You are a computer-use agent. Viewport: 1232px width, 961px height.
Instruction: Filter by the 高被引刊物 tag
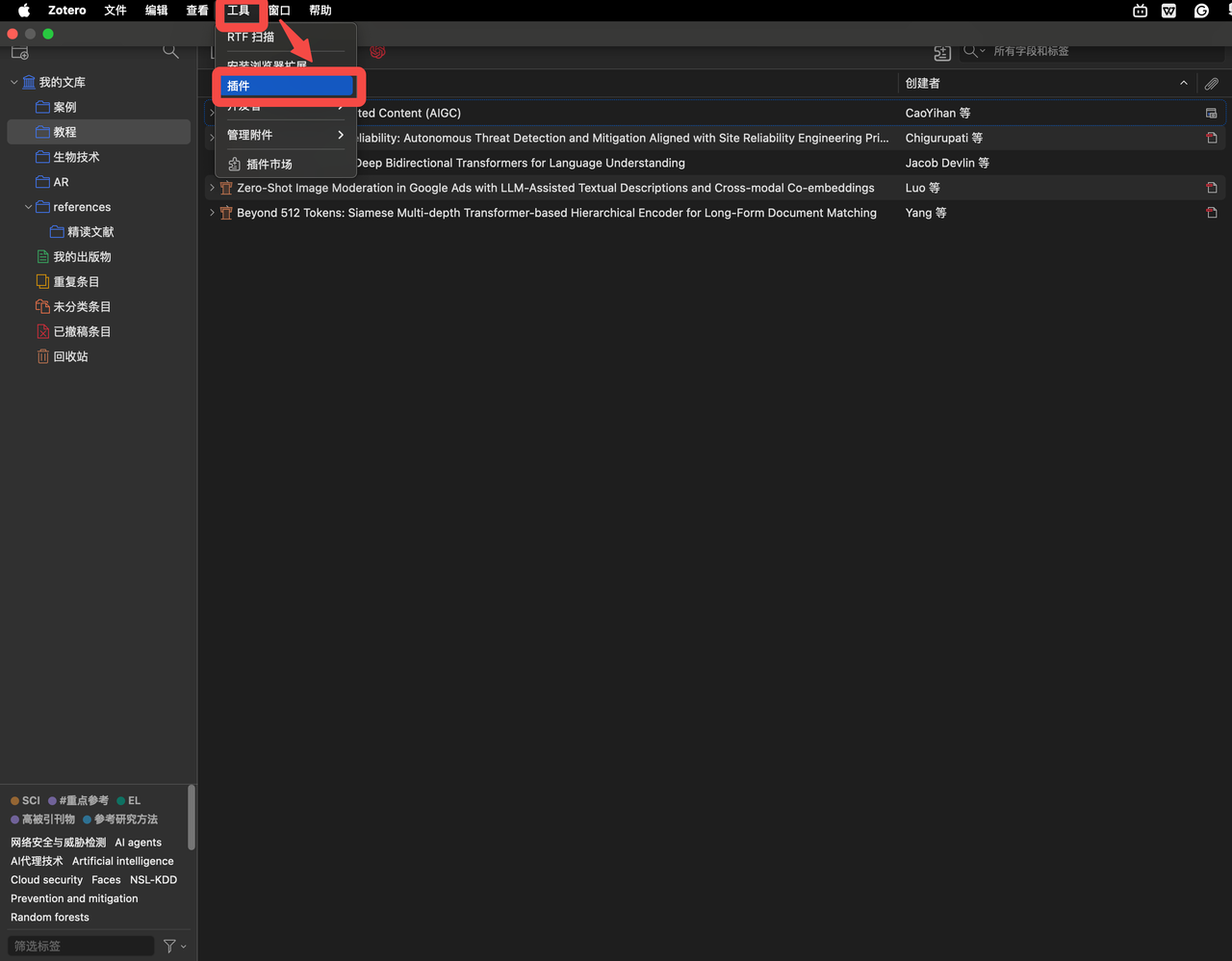click(x=43, y=819)
